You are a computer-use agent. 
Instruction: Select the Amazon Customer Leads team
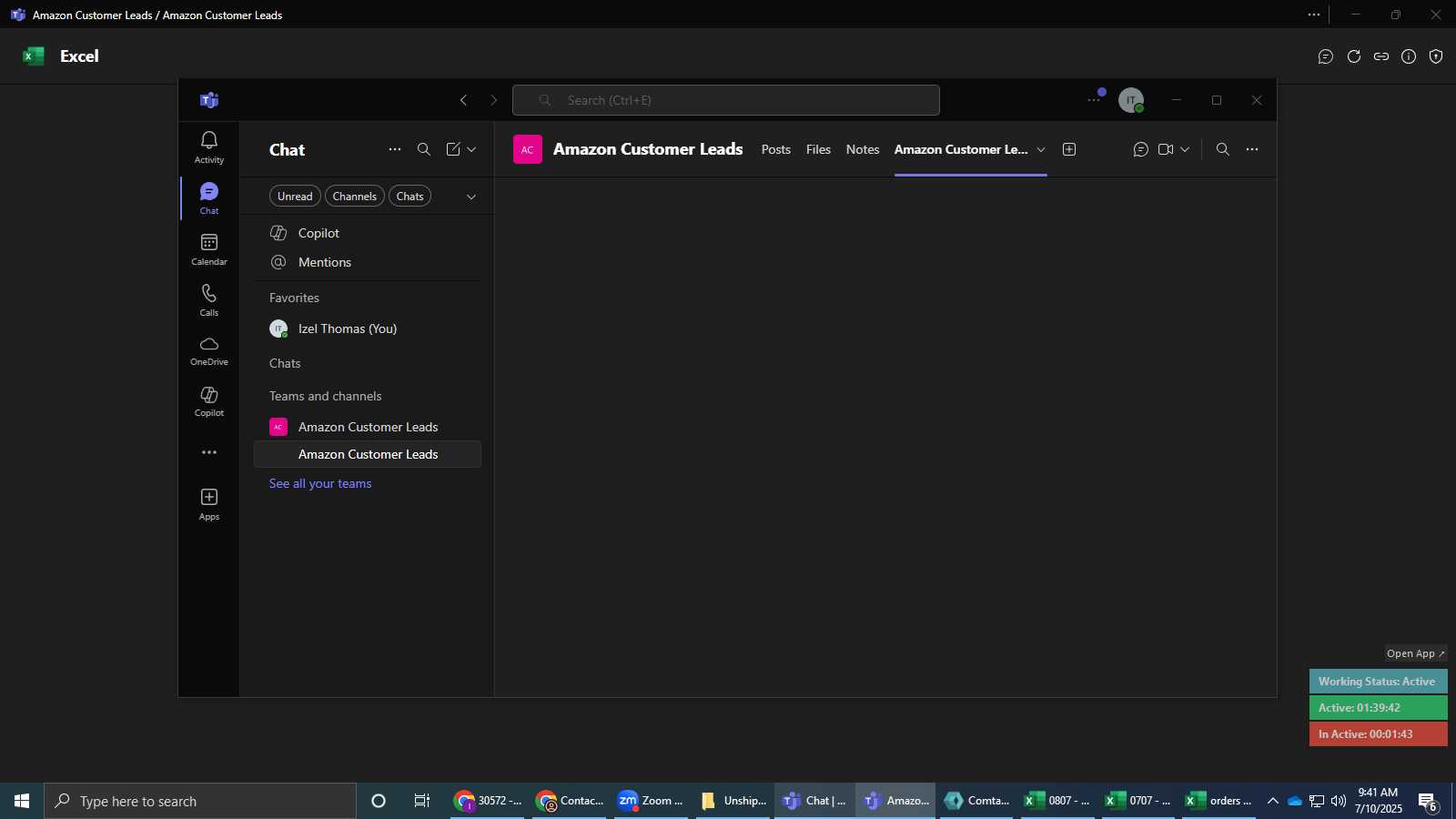coord(368,427)
